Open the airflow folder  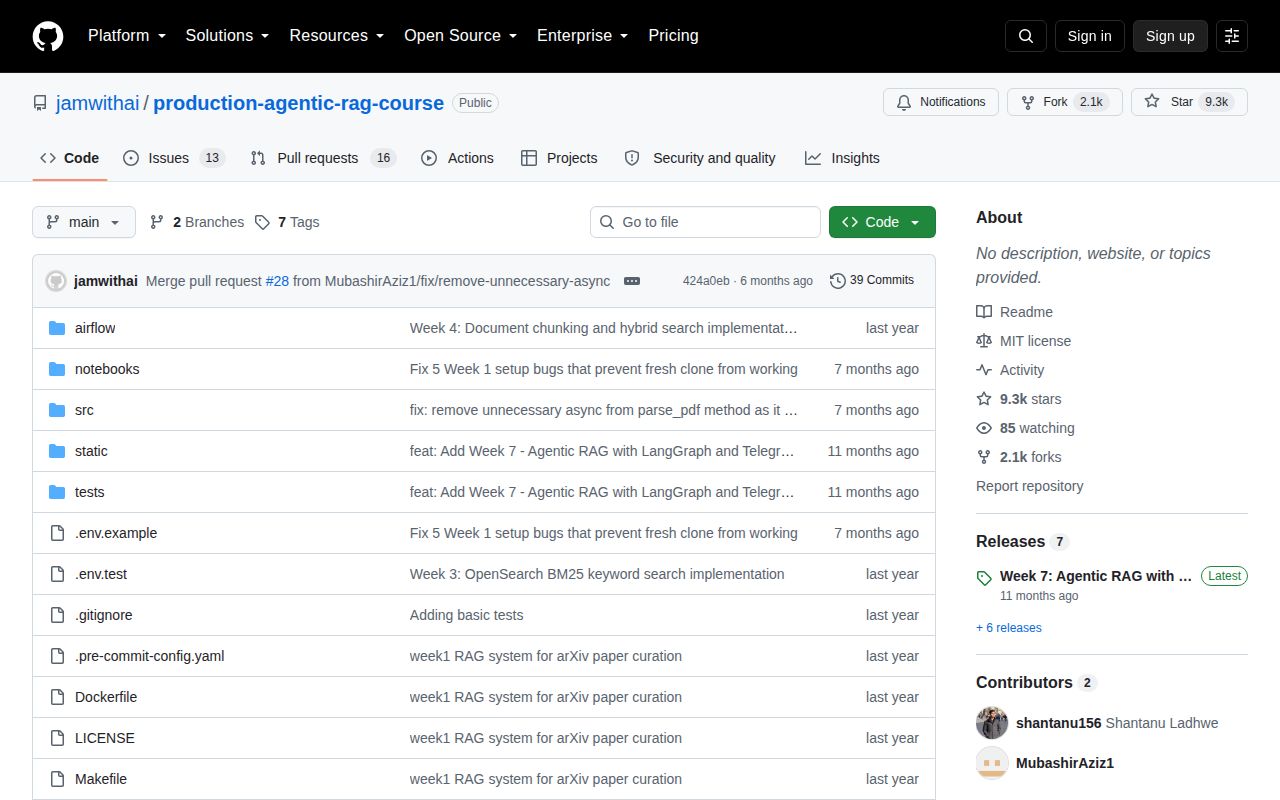coord(95,328)
